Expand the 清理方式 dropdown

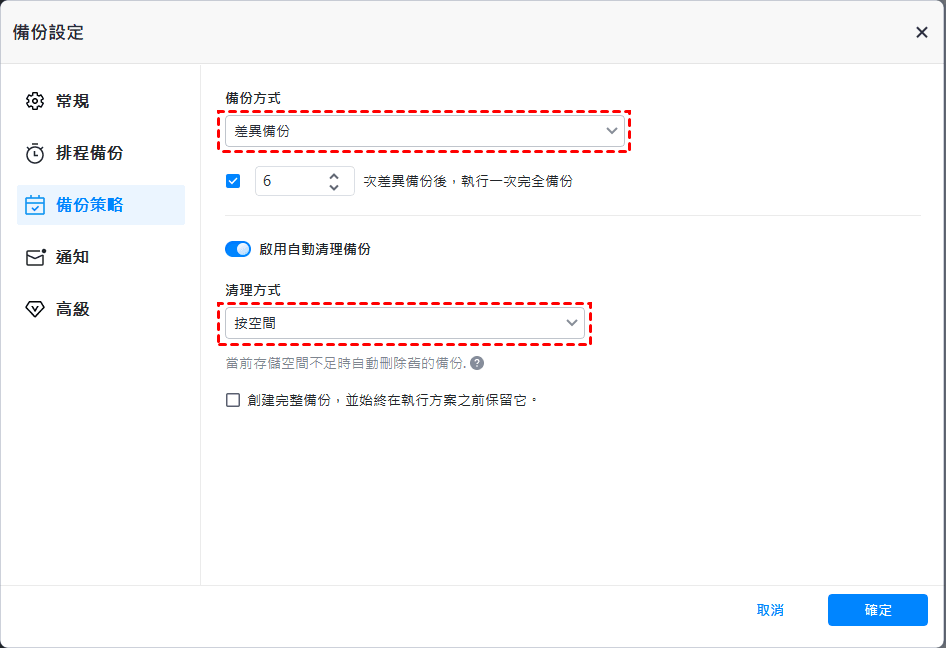tap(405, 323)
